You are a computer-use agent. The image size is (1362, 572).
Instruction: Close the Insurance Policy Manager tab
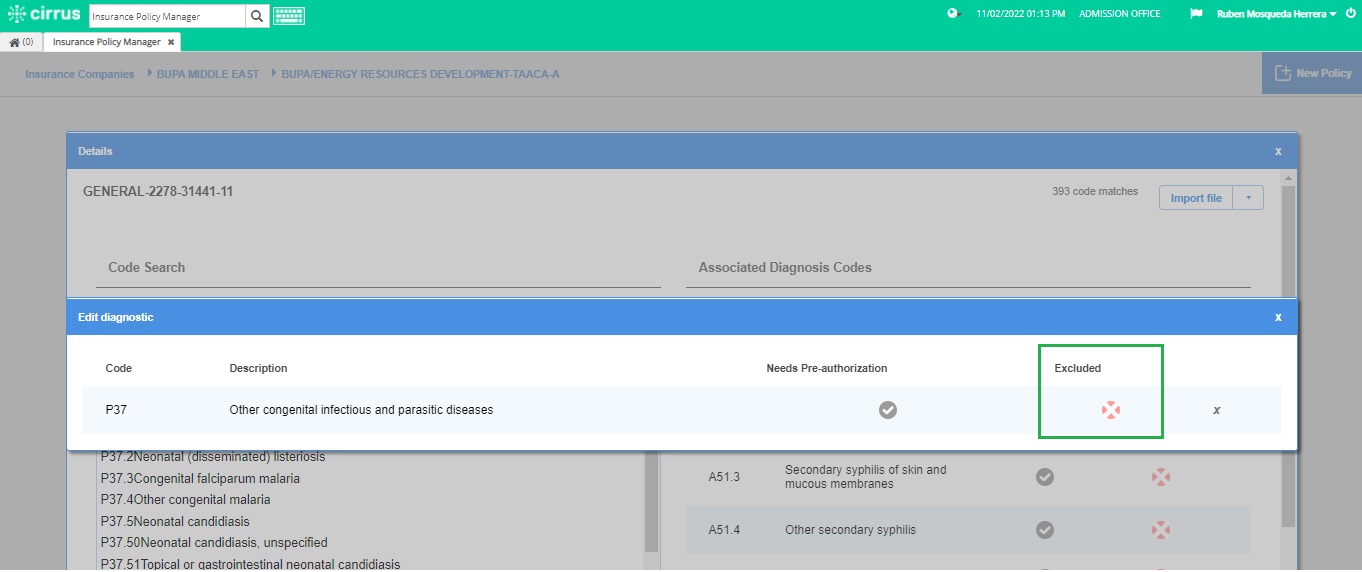(x=171, y=42)
